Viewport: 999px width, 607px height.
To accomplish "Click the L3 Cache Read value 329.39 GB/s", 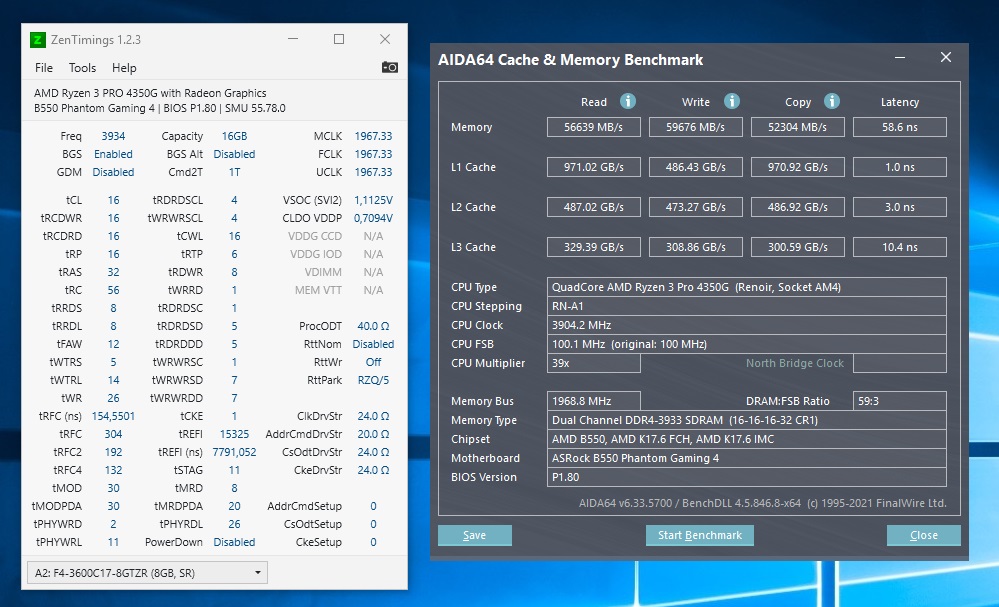I will 594,247.
